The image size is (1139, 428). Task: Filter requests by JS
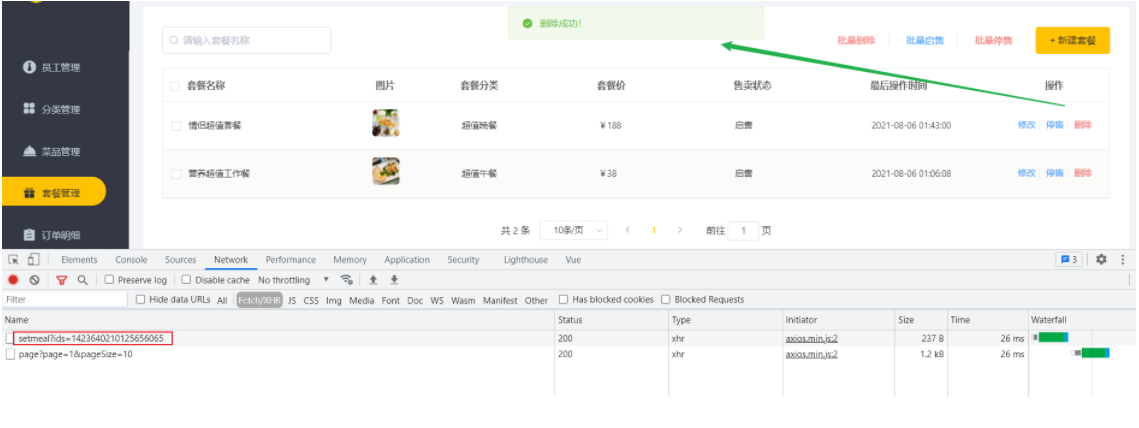click(x=292, y=300)
